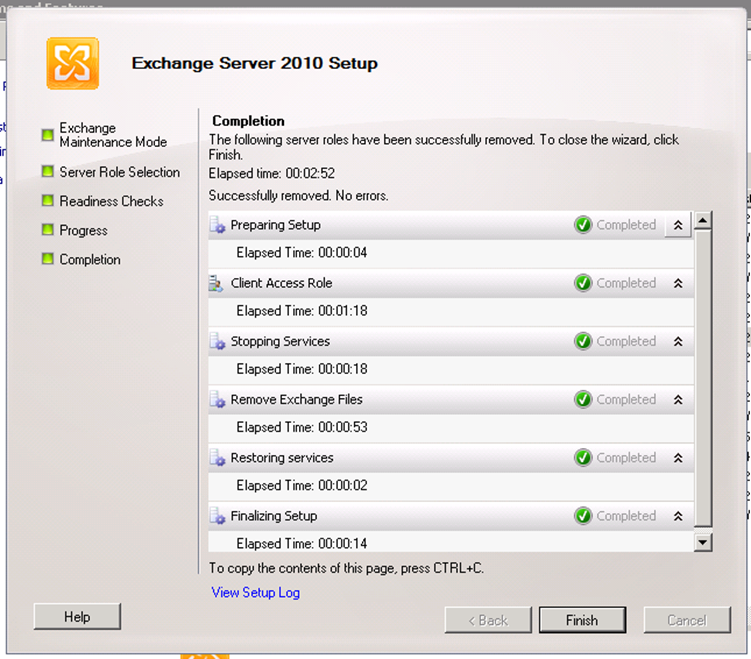This screenshot has height=659, width=751.
Task: Click the Preparing Setup task icon
Action: [217, 225]
